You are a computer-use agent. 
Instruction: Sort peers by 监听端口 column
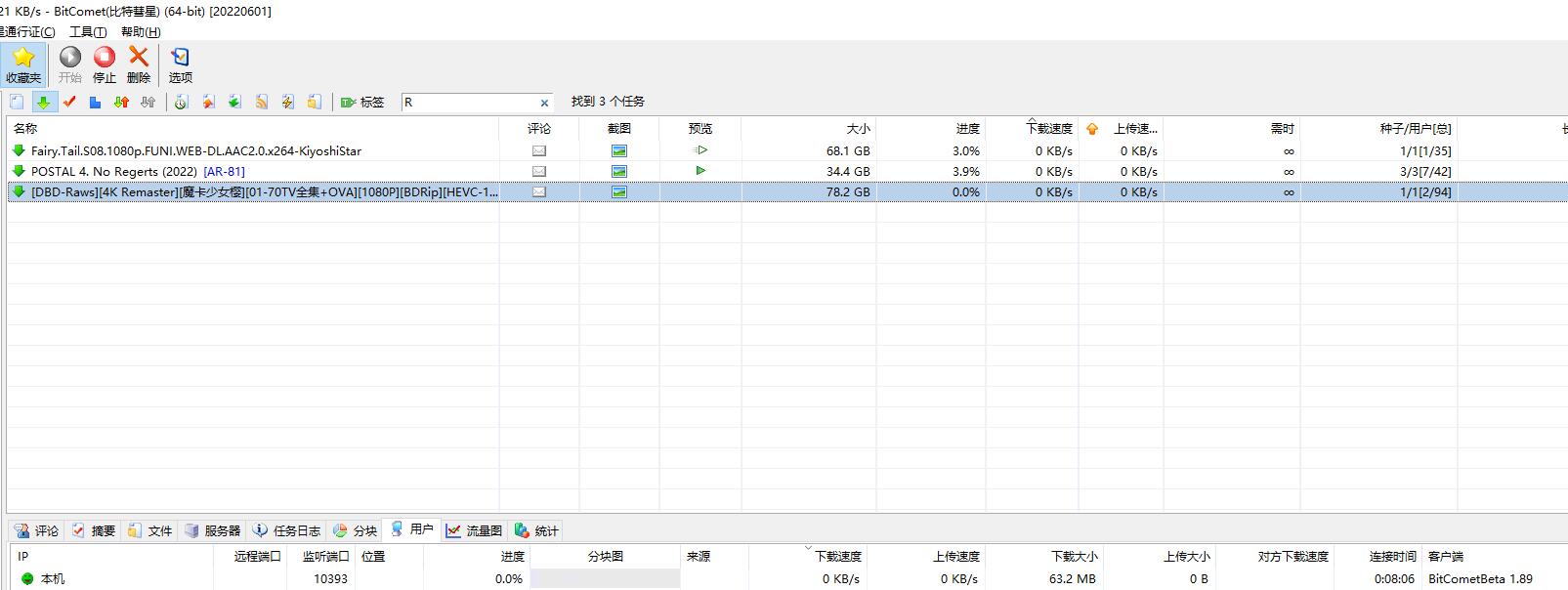click(321, 556)
